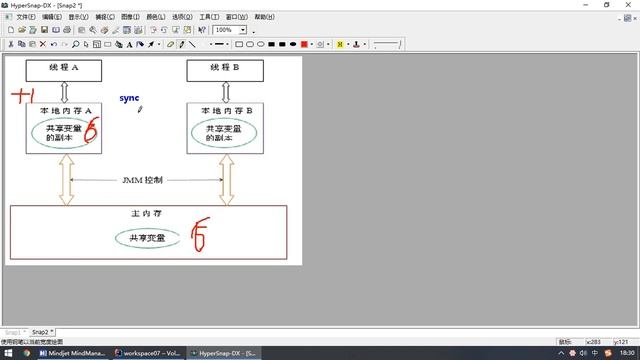The height and width of the screenshot is (360, 640).
Task: Select the Stamp tool icon
Action: [x=356, y=44]
